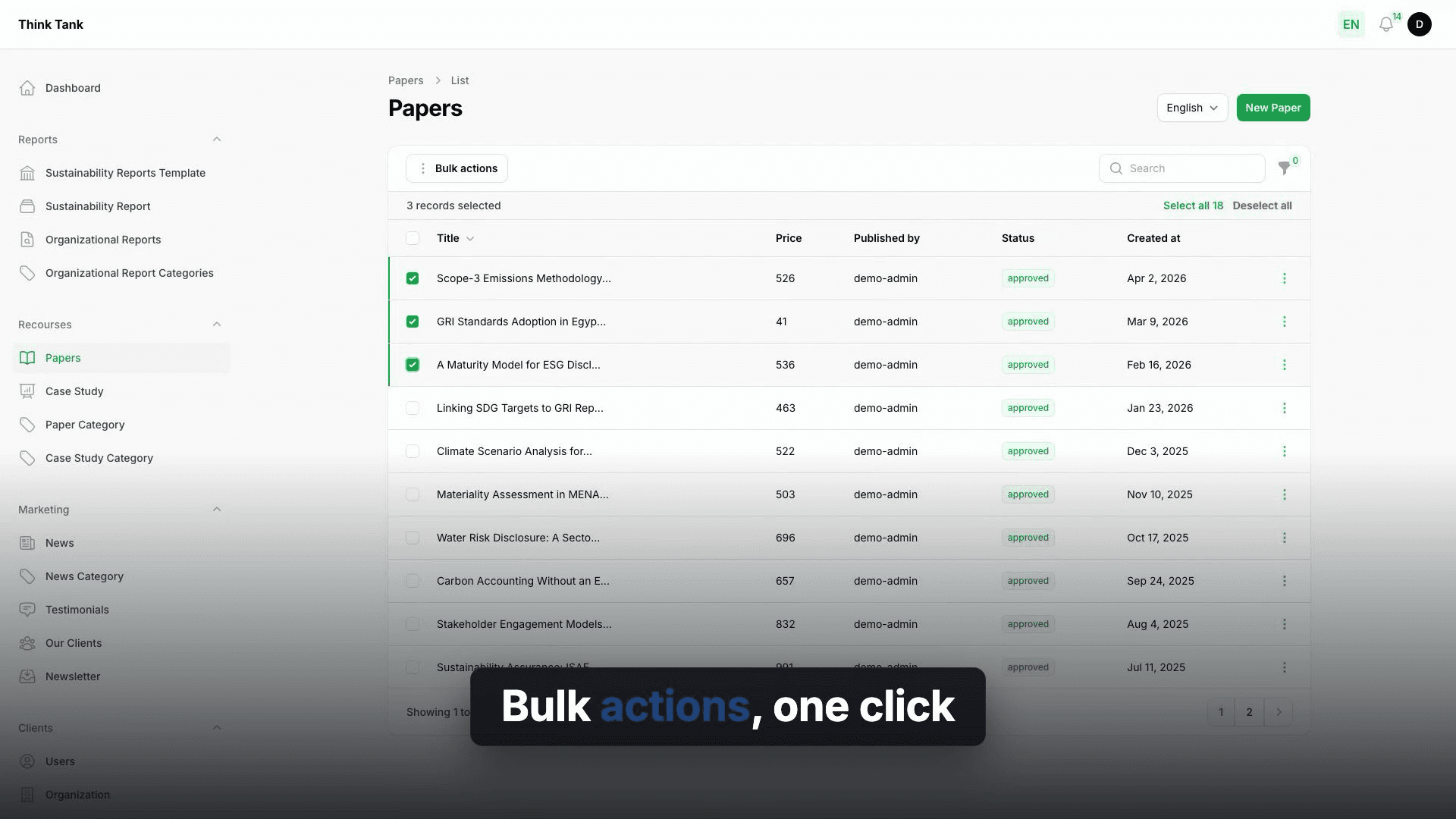Uncheck the A Maturity Model for ESG row
This screenshot has height=819, width=1456.
413,365
